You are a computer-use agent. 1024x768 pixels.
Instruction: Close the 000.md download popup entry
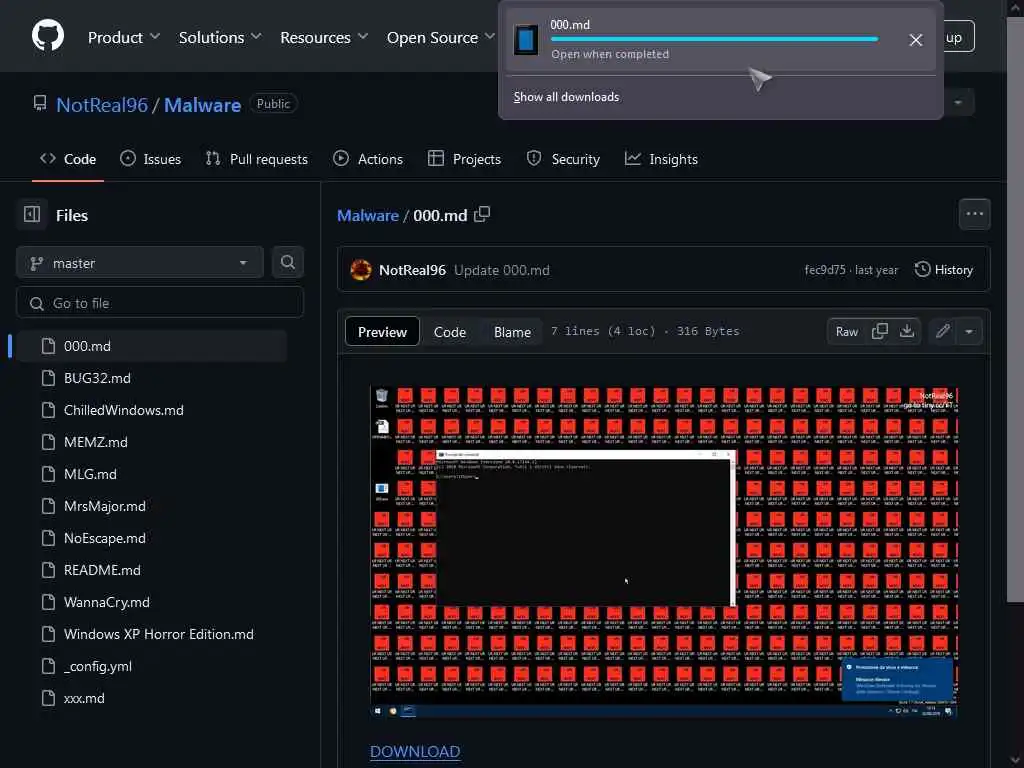[916, 40]
